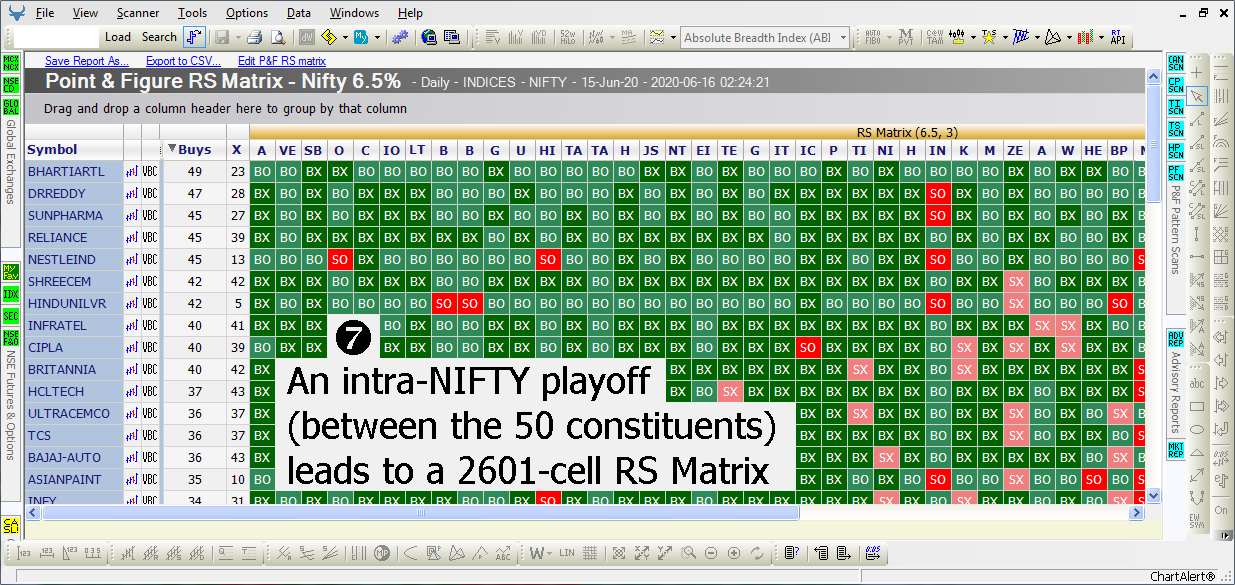Open the Tools menu
1235x585 pixels.
click(x=193, y=13)
